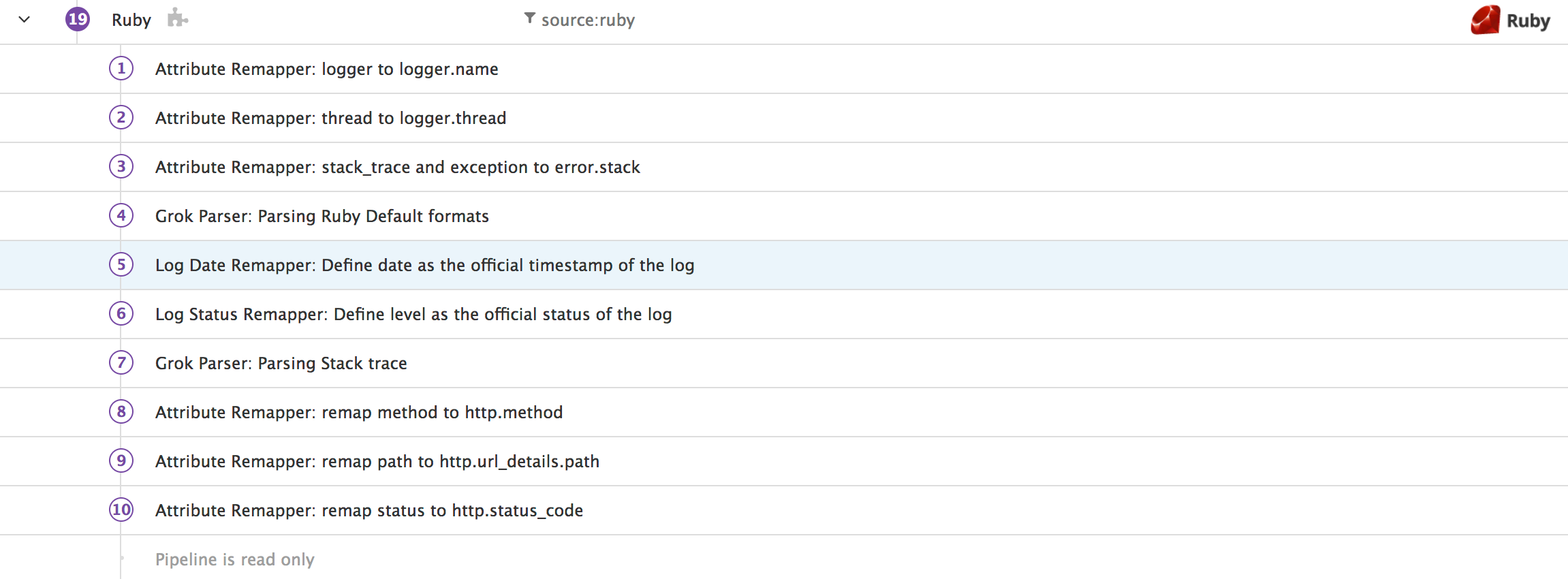This screenshot has width=1568, height=579.
Task: Expand the Log Date Remapper step
Action: pyautogui.click(x=424, y=264)
